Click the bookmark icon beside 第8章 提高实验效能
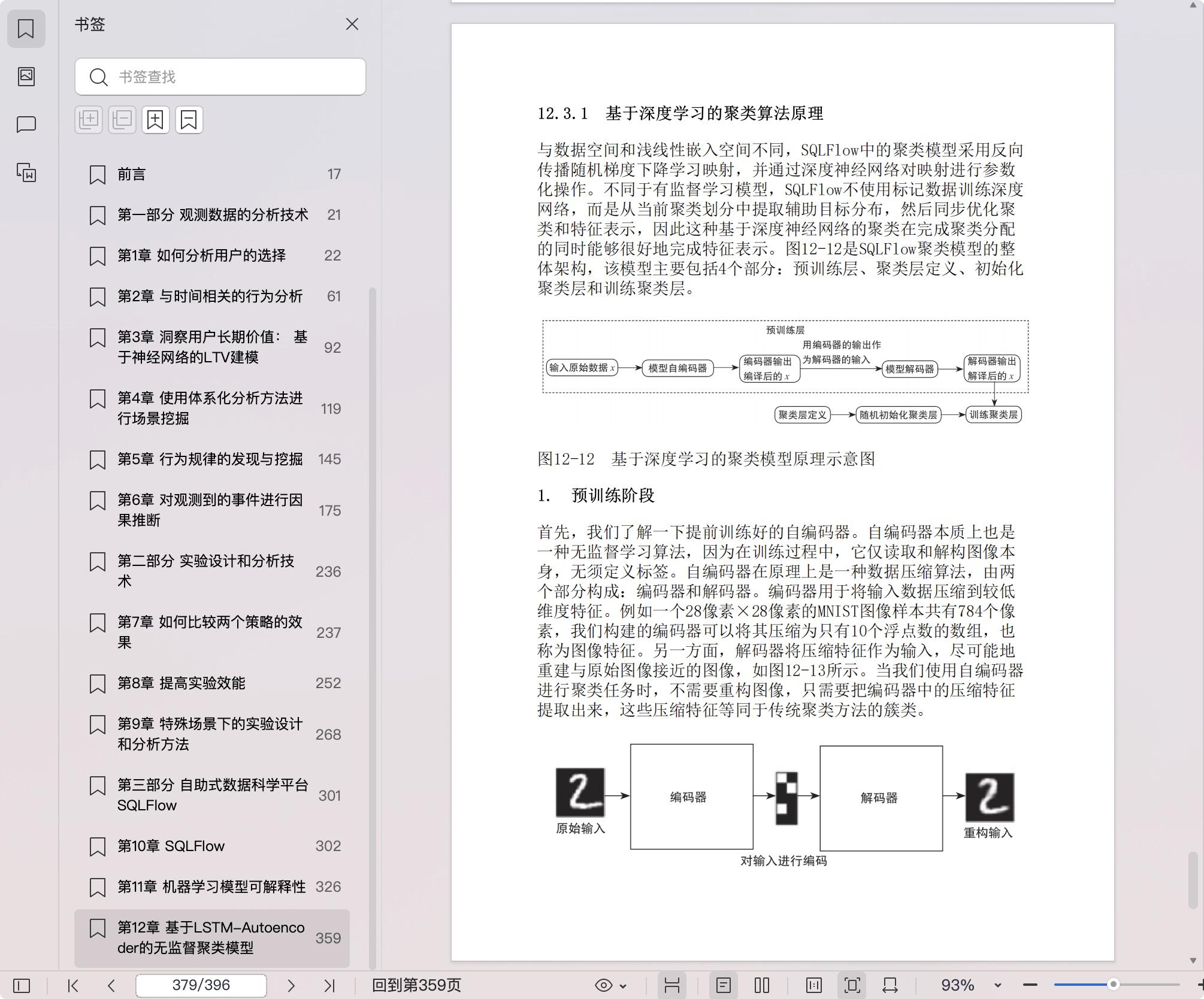 (98, 684)
